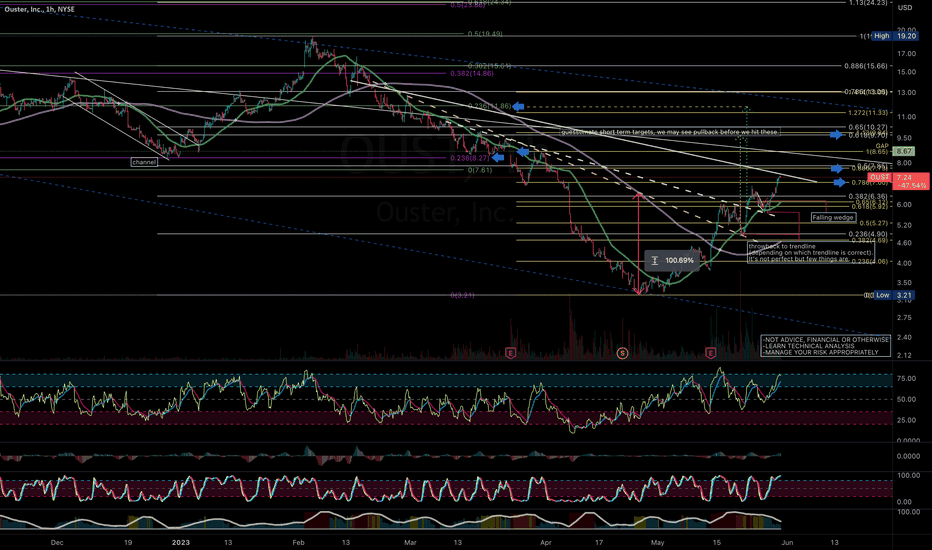Click the 0.236(4.06) Fibonacci label
Viewport: 932px width, 550px height.
(868, 262)
